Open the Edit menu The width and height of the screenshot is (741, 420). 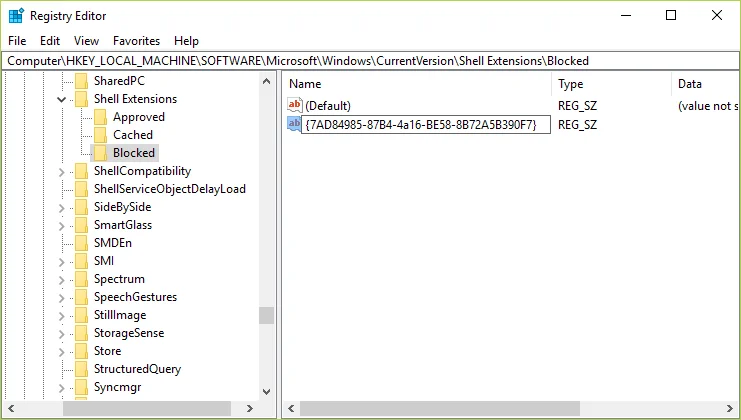(x=50, y=41)
